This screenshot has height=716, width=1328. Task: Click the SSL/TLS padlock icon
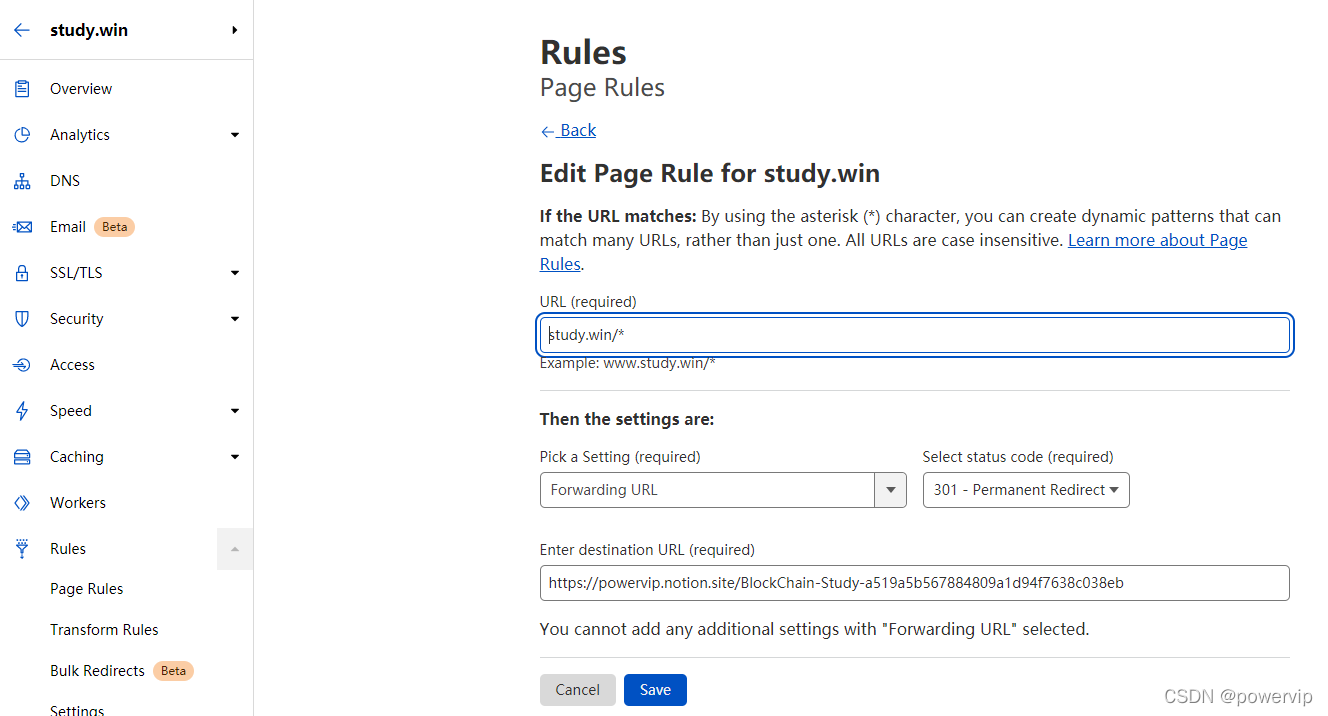point(22,273)
